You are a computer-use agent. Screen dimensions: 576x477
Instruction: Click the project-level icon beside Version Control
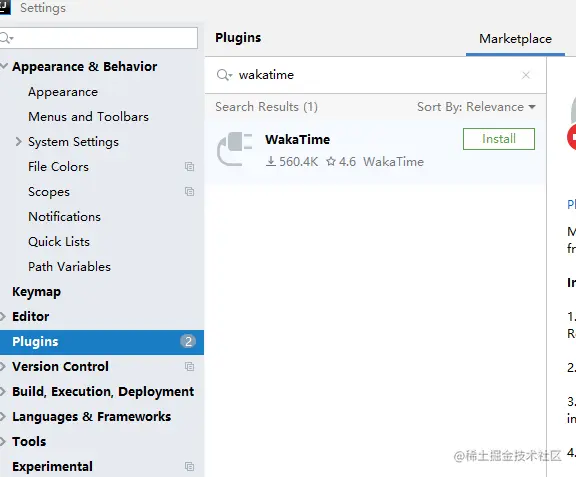(190, 367)
